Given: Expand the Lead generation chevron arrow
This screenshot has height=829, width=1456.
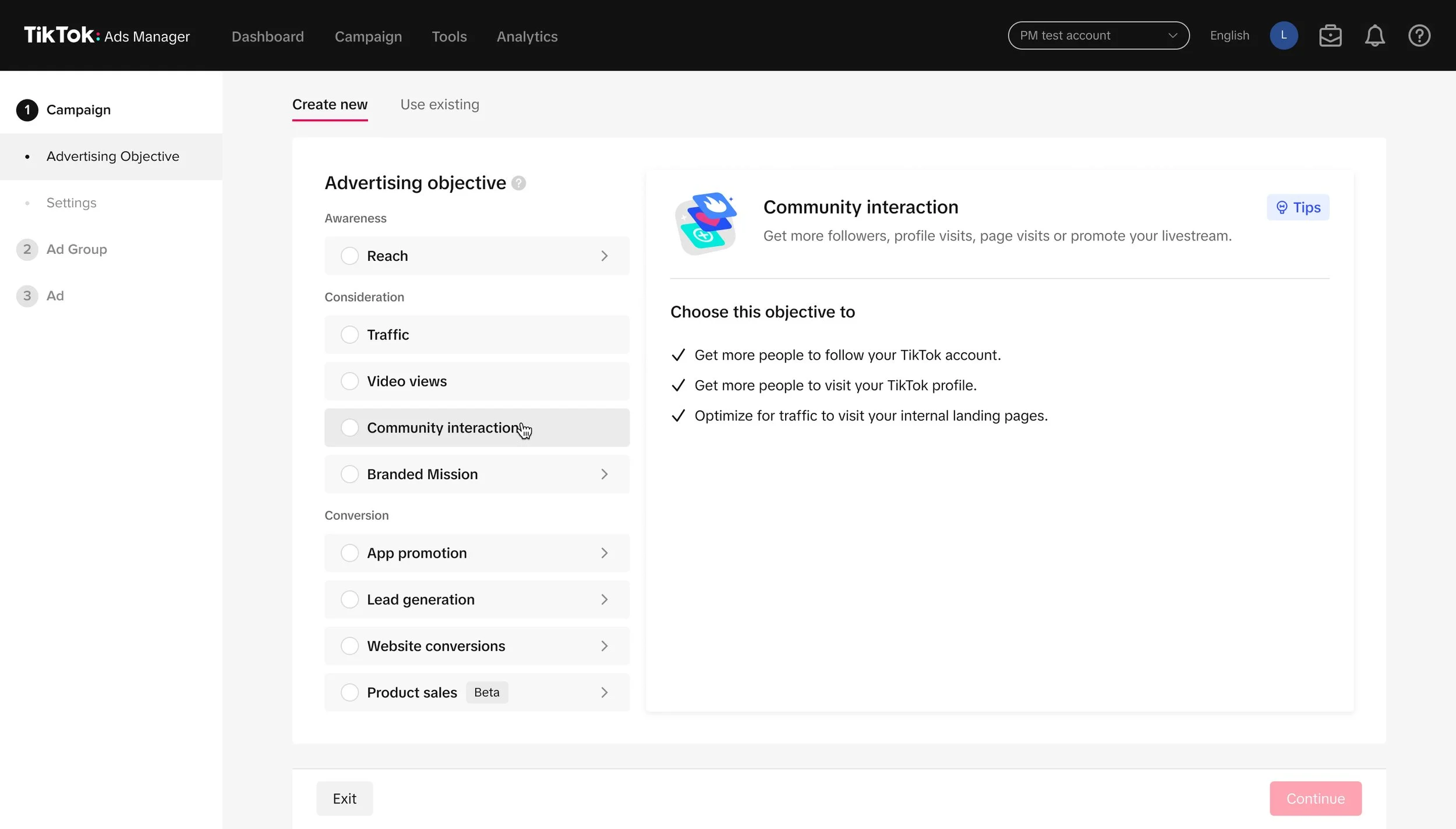Looking at the screenshot, I should click(x=604, y=600).
